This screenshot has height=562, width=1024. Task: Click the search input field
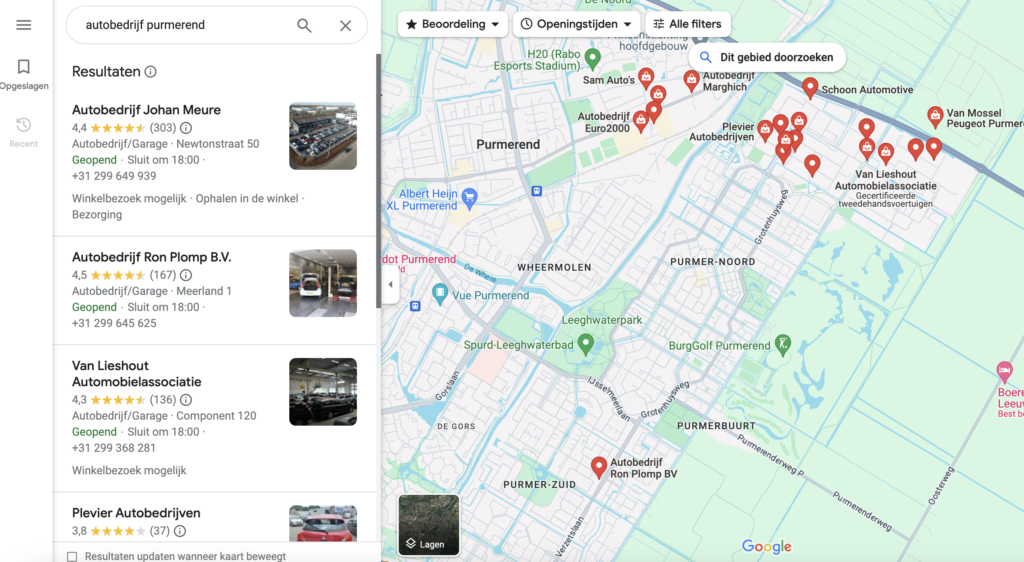point(185,25)
